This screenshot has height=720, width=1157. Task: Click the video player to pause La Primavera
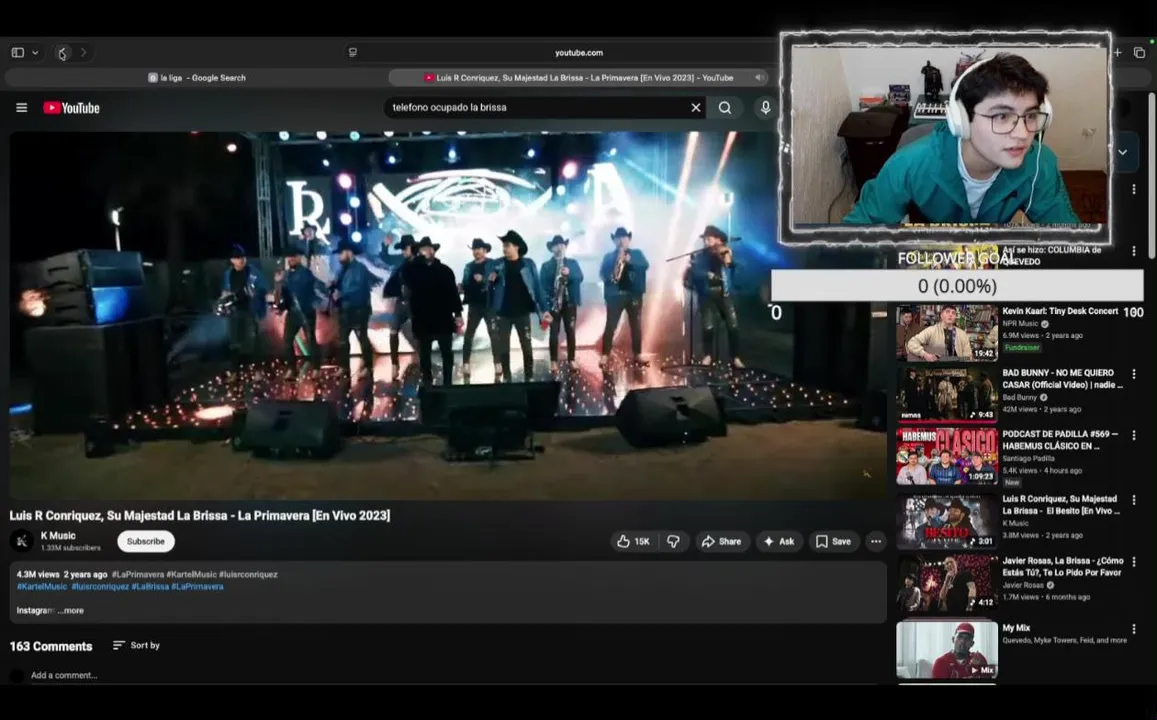point(447,316)
